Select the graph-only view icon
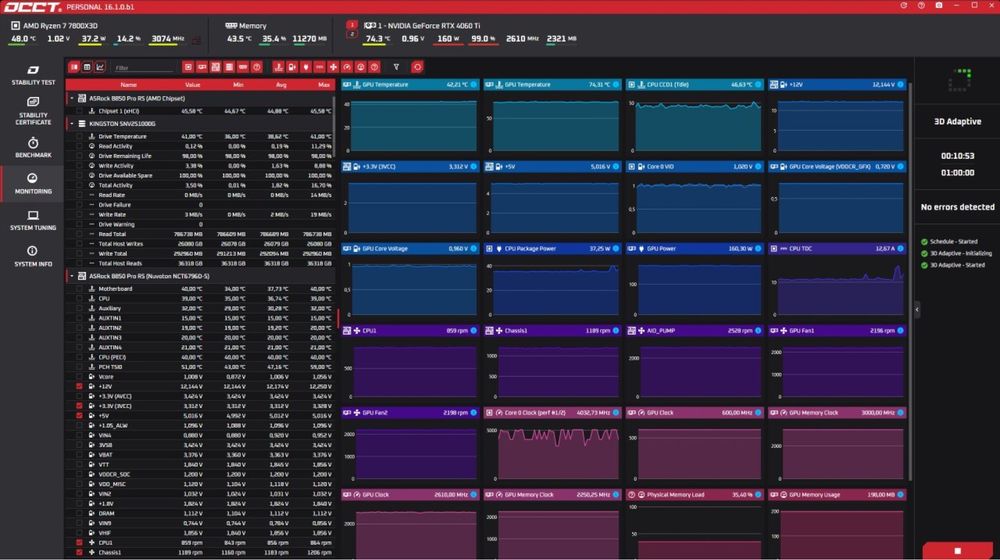 (99, 67)
